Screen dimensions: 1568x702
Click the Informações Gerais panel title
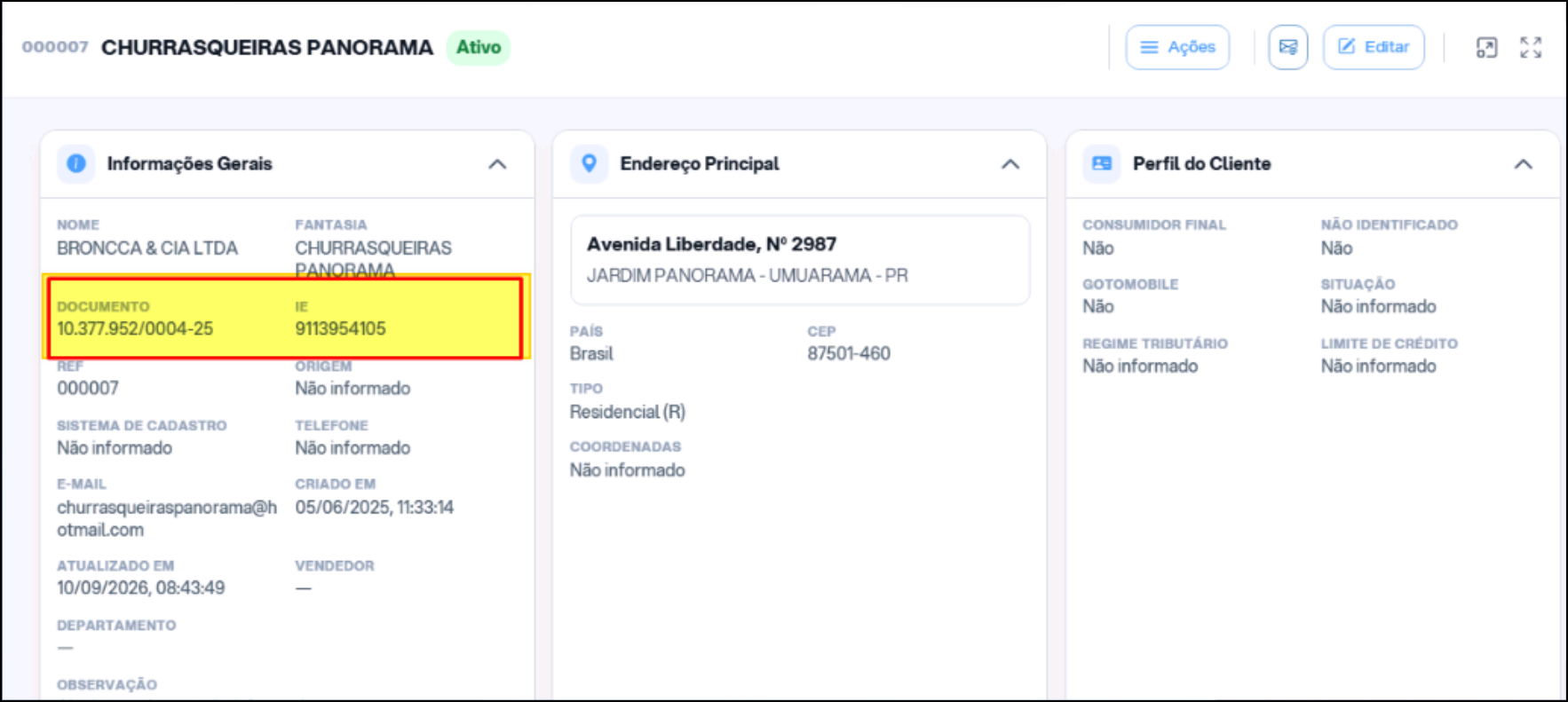click(x=190, y=164)
